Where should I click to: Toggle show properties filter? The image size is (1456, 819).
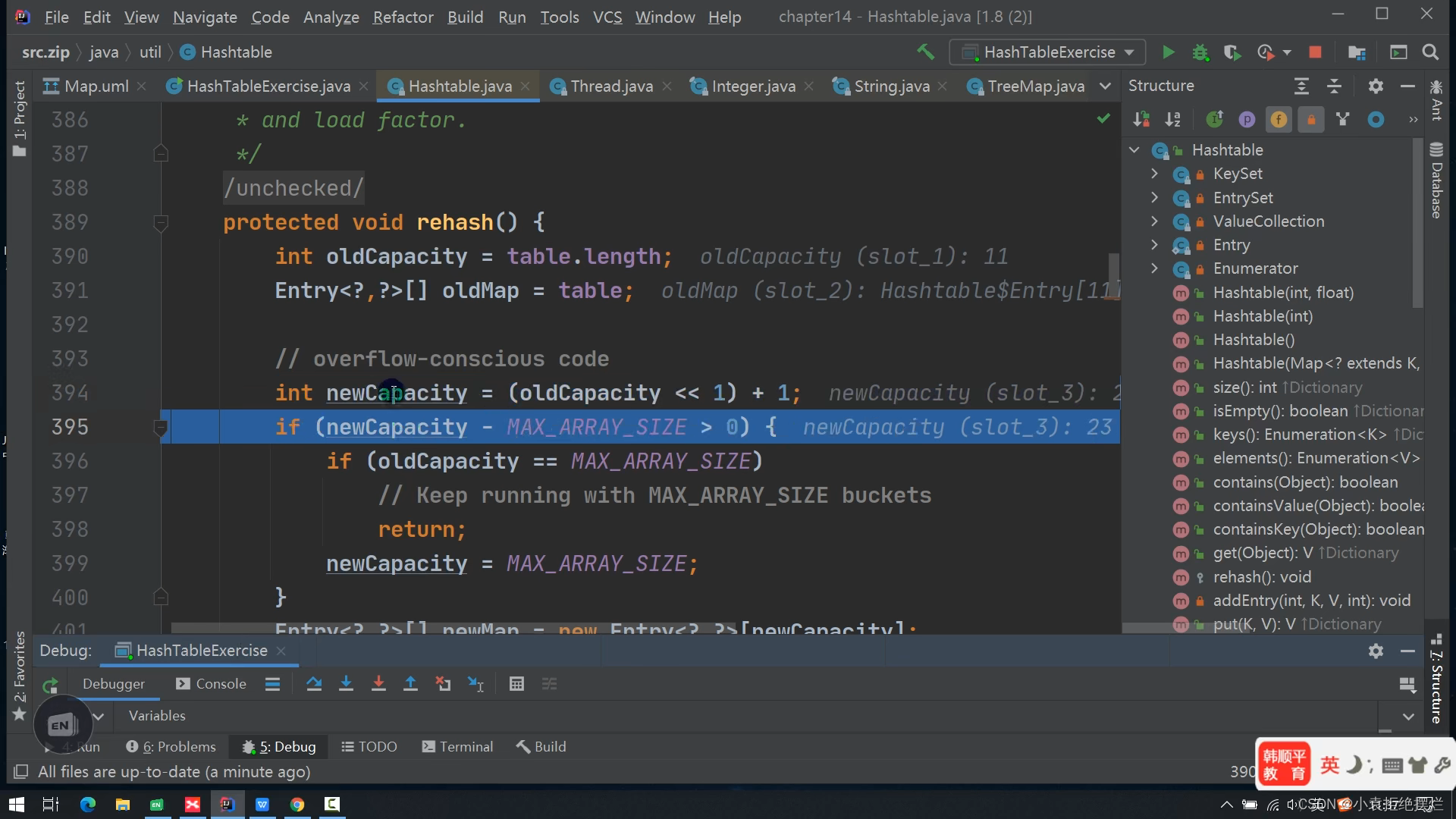coord(1247,119)
